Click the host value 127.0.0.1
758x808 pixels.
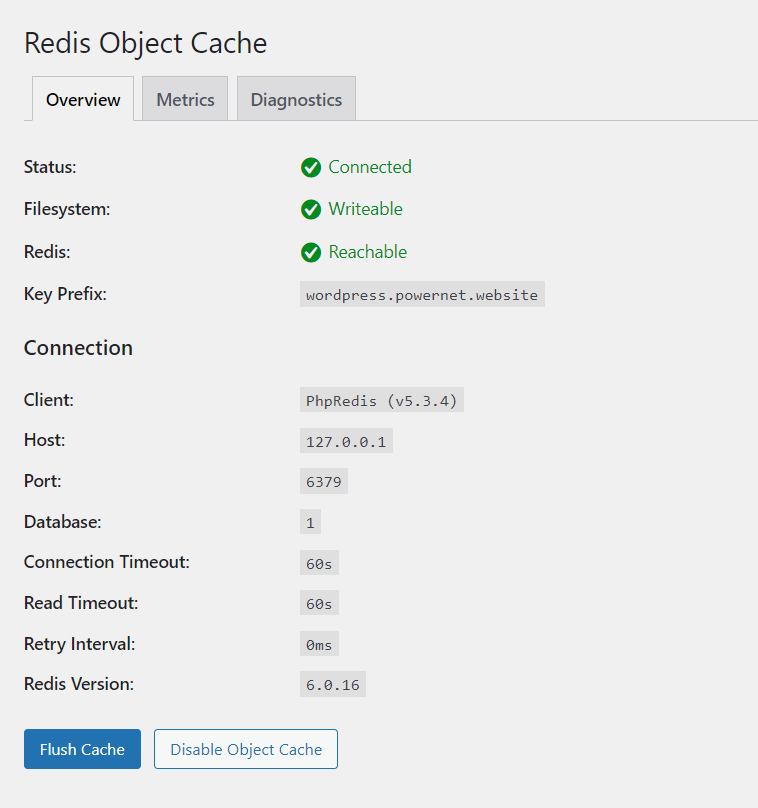point(346,441)
